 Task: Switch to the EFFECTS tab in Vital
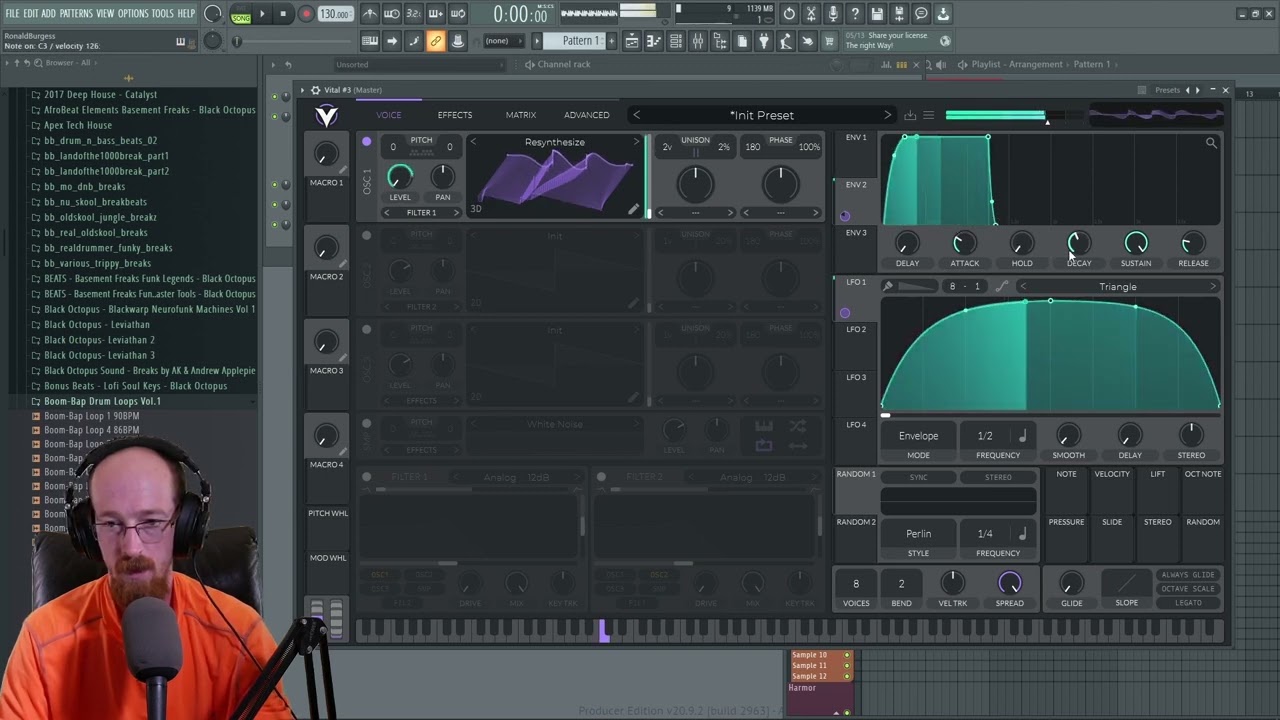pos(454,115)
